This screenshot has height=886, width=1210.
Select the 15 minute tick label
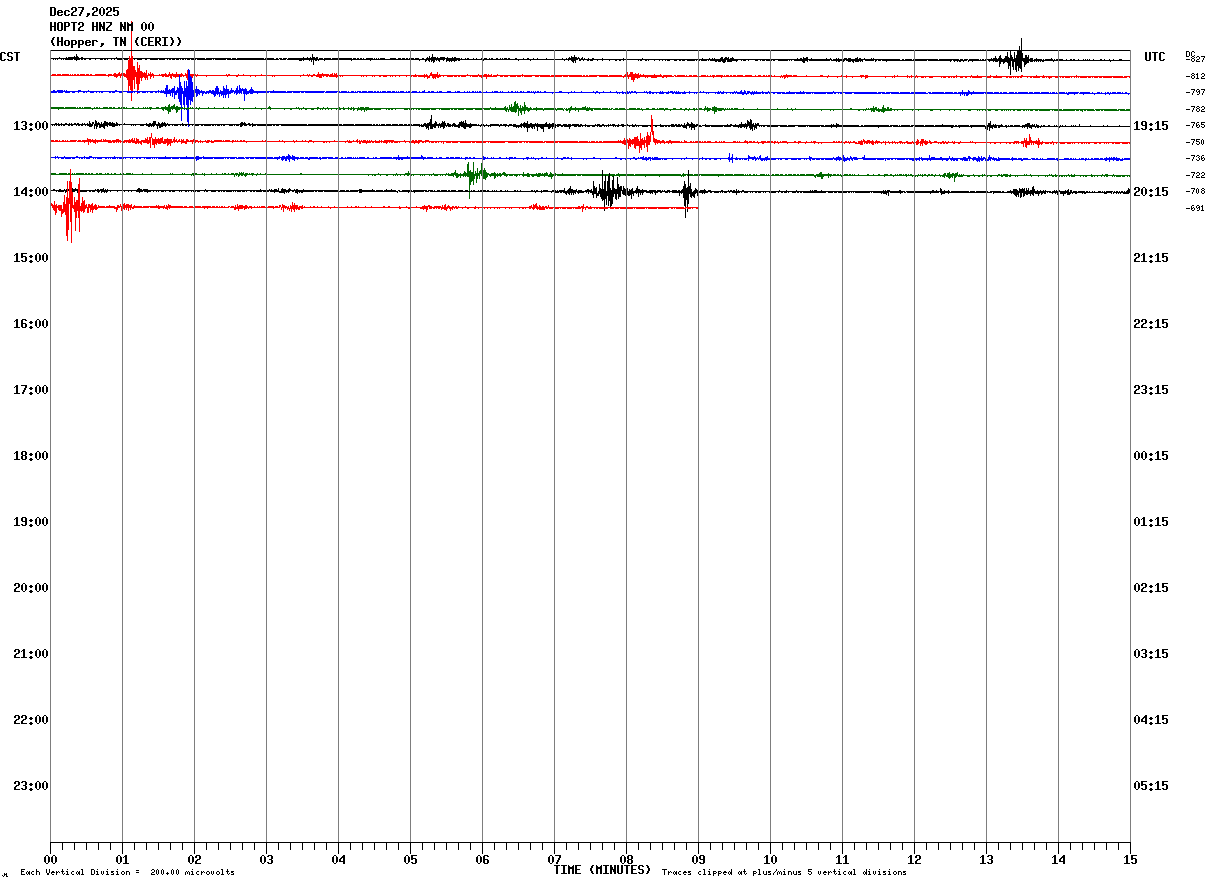tap(1130, 860)
